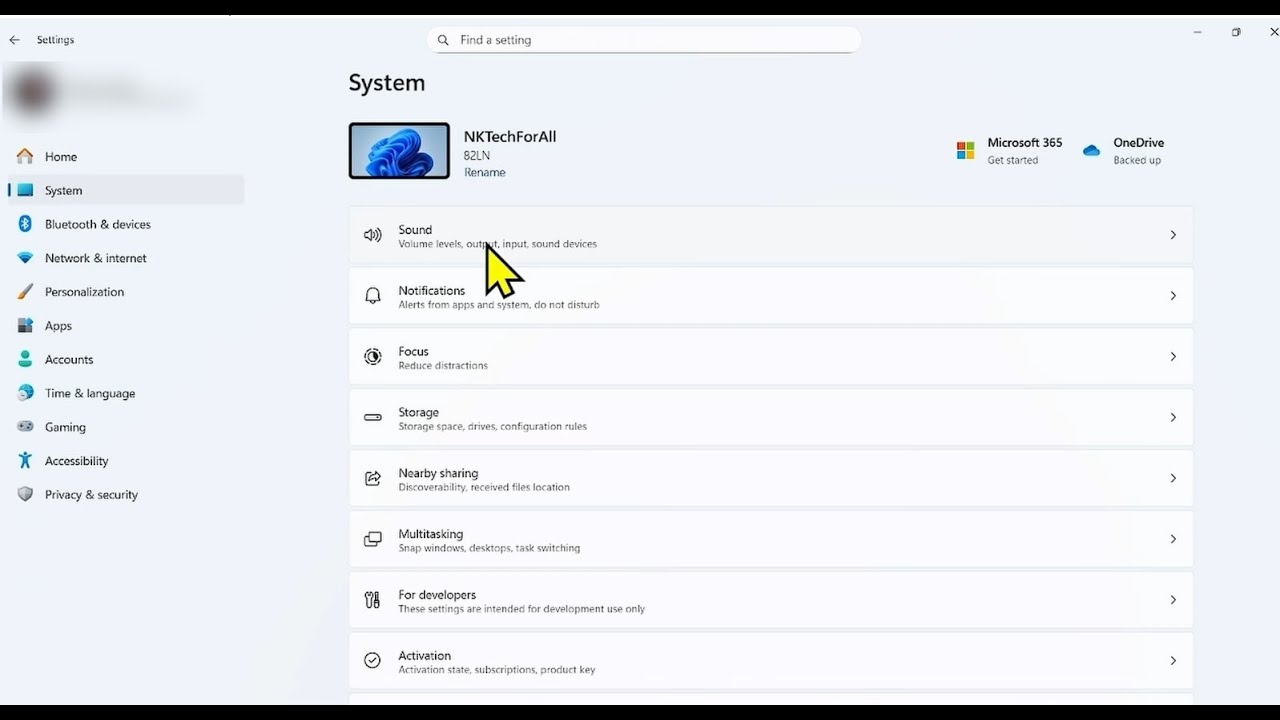Click the Nearby sharing icon
Screen dimensions: 1280x720
tap(373, 478)
